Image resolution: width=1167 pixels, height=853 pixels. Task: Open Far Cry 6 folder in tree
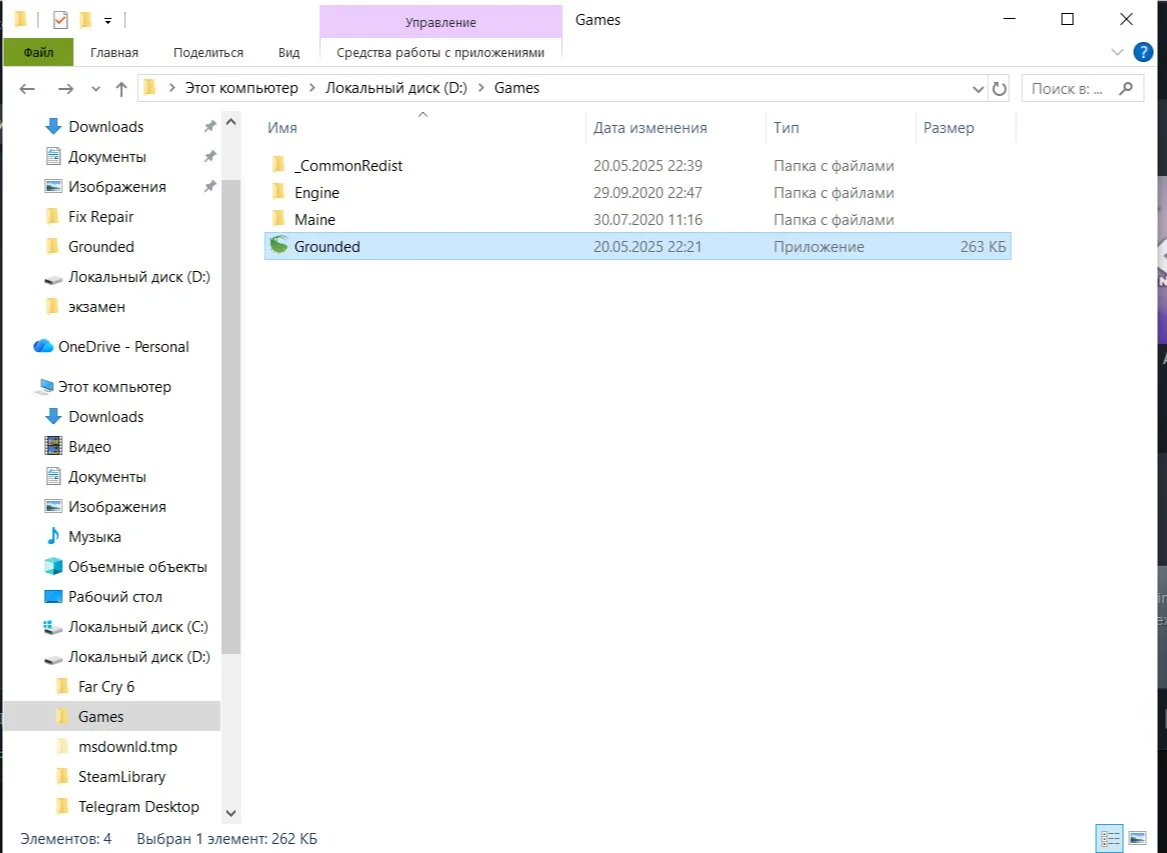click(106, 686)
